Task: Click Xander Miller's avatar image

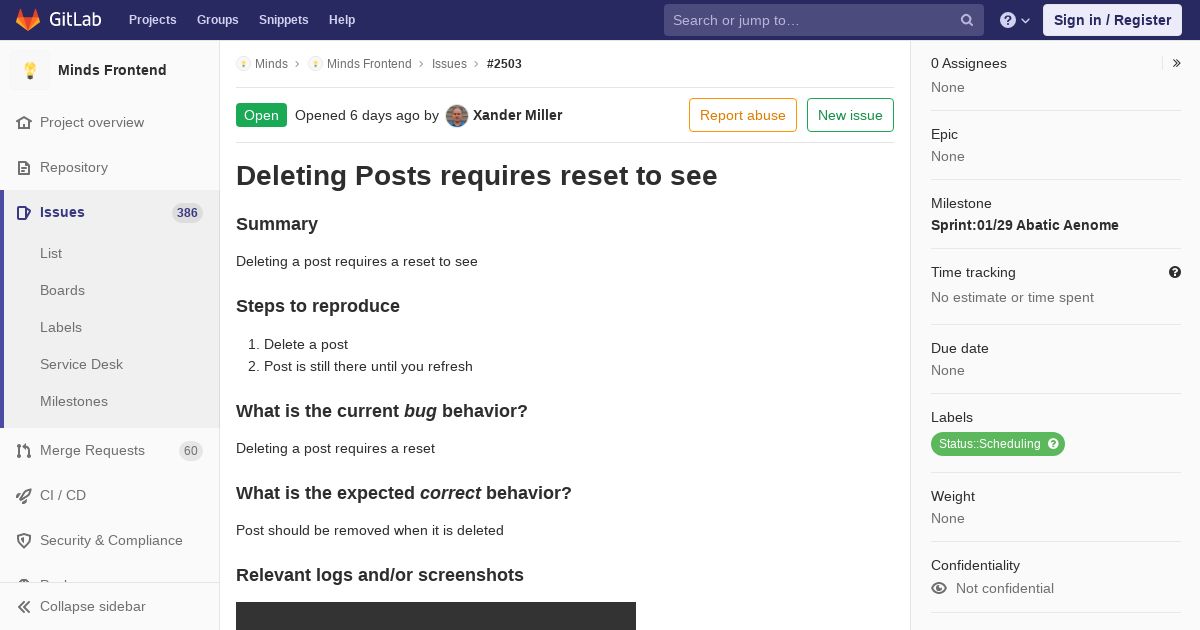Action: (457, 115)
